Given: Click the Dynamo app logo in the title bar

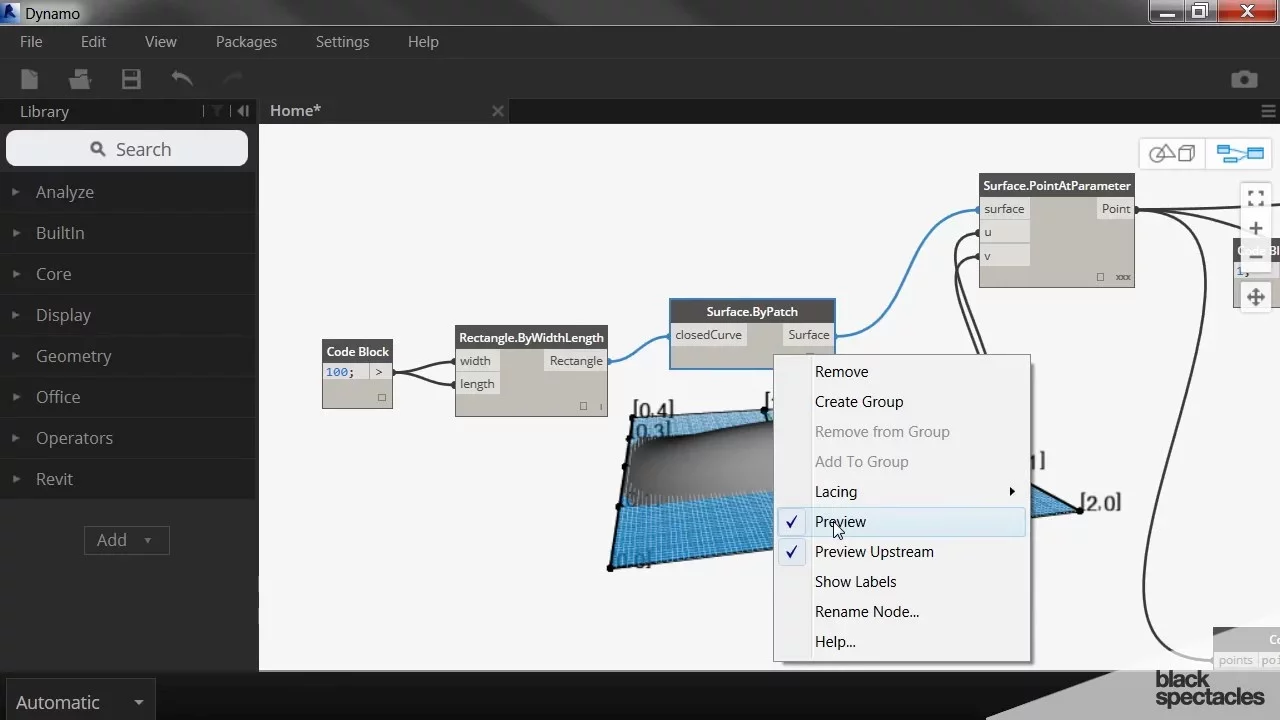Looking at the screenshot, I should [11, 13].
